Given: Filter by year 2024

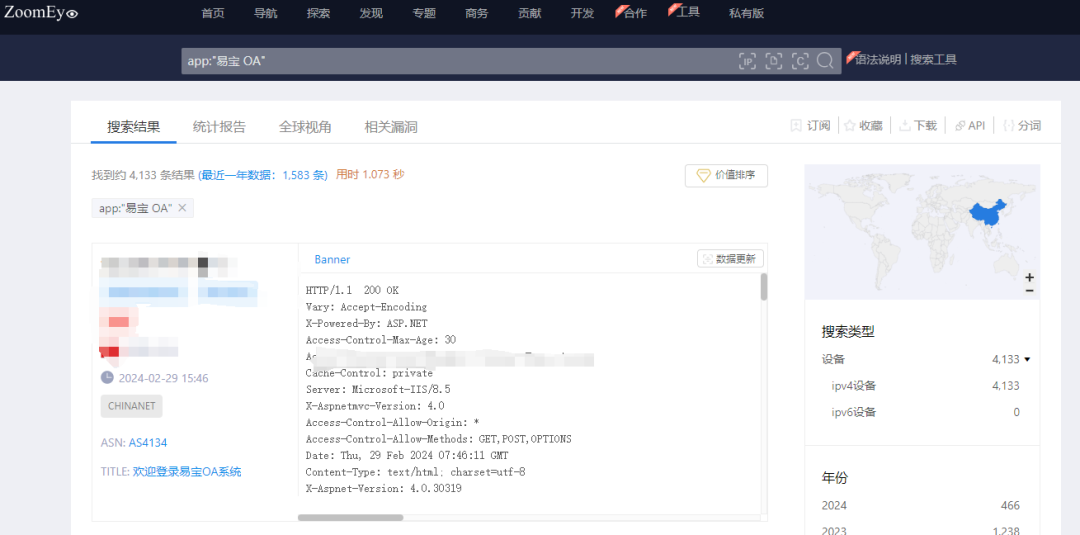Looking at the screenshot, I should pos(921,505).
